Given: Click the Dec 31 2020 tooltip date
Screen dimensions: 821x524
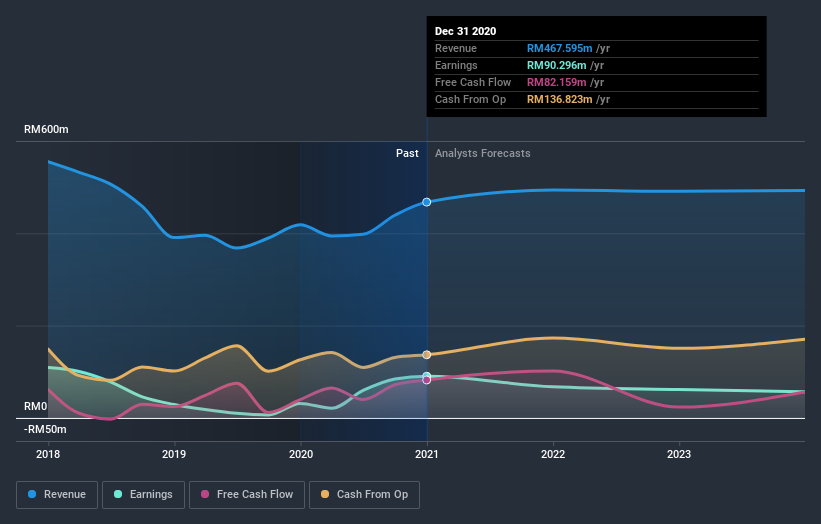Looking at the screenshot, I should [x=465, y=31].
